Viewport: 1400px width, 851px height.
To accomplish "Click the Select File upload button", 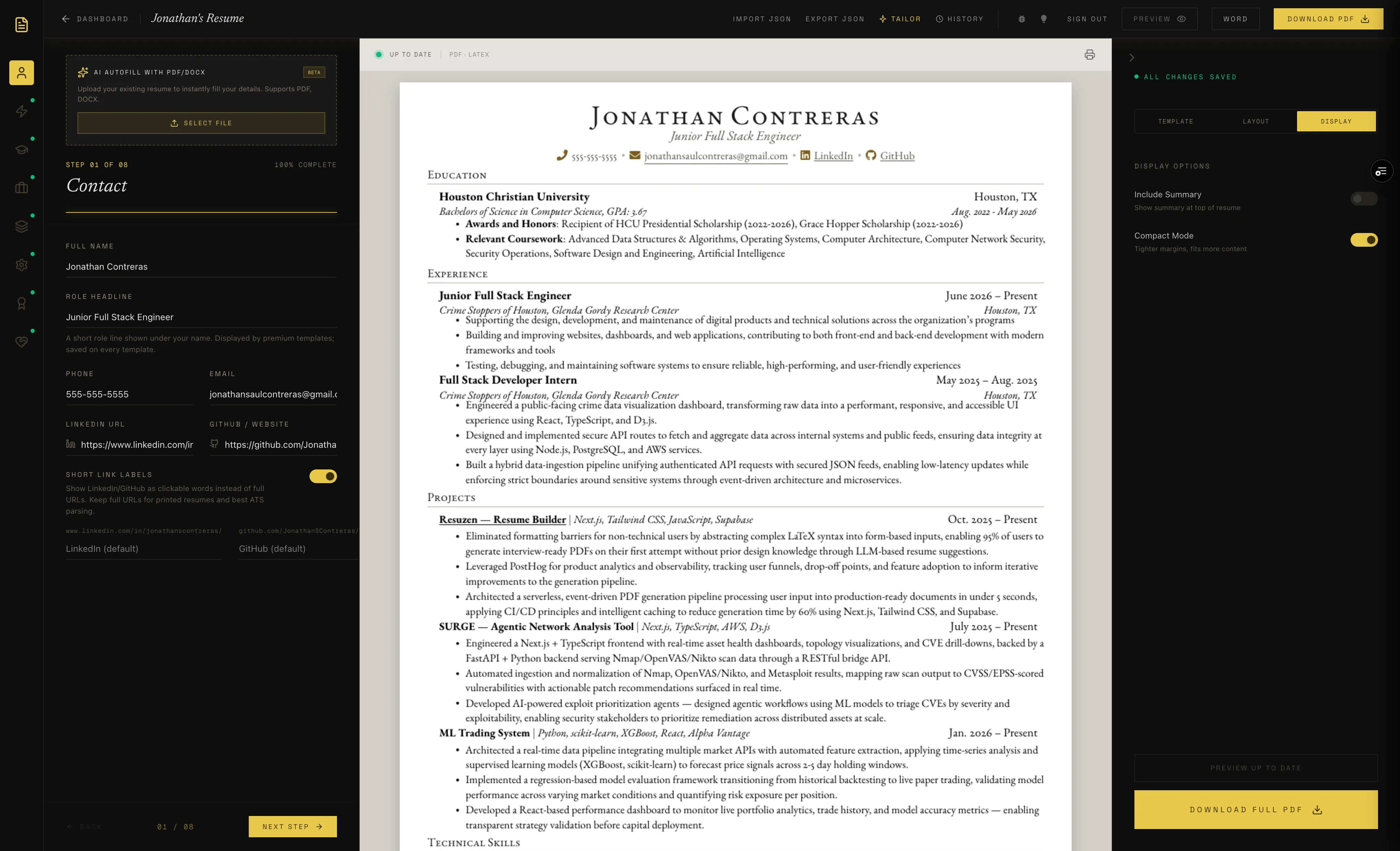I will tap(201, 123).
